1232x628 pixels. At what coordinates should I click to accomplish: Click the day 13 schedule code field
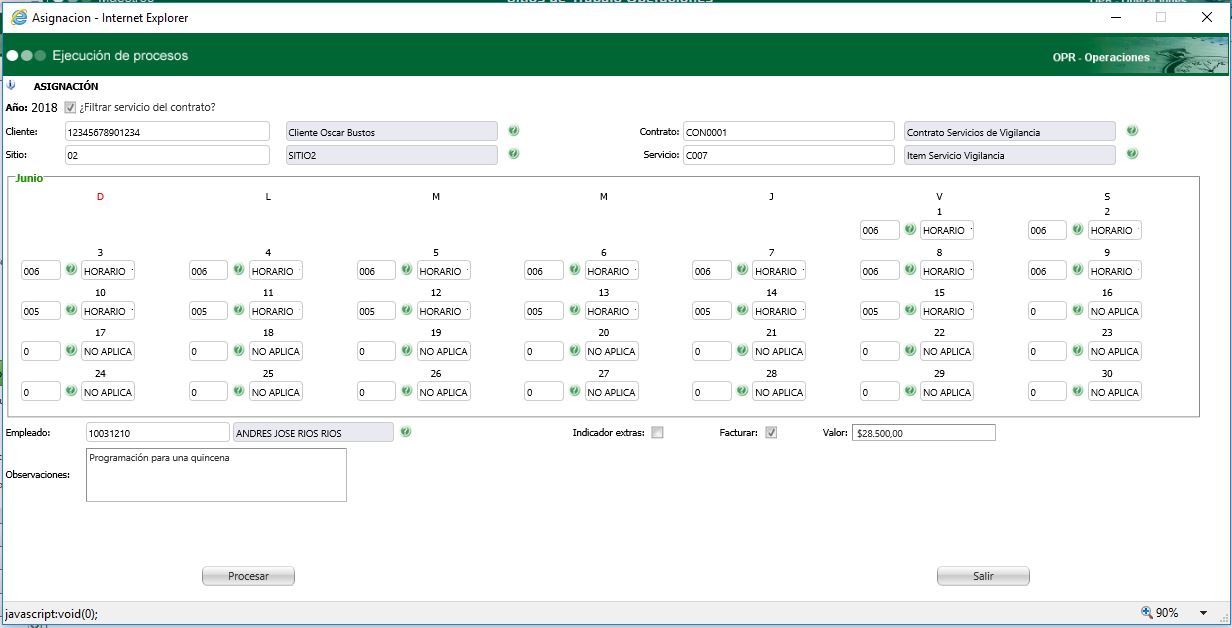pyautogui.click(x=544, y=311)
